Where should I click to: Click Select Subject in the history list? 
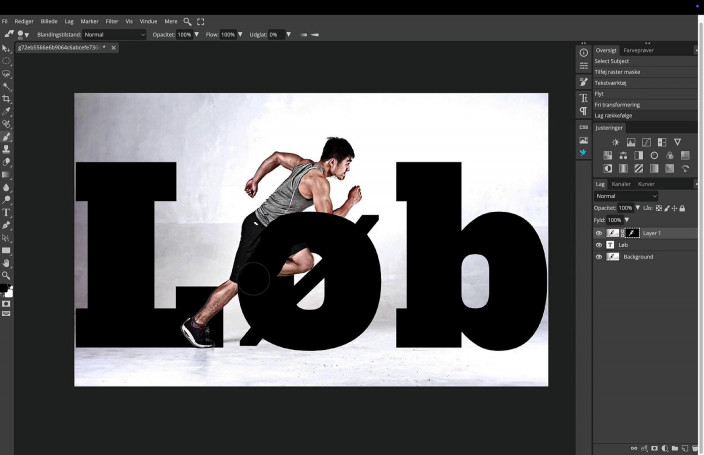point(612,61)
